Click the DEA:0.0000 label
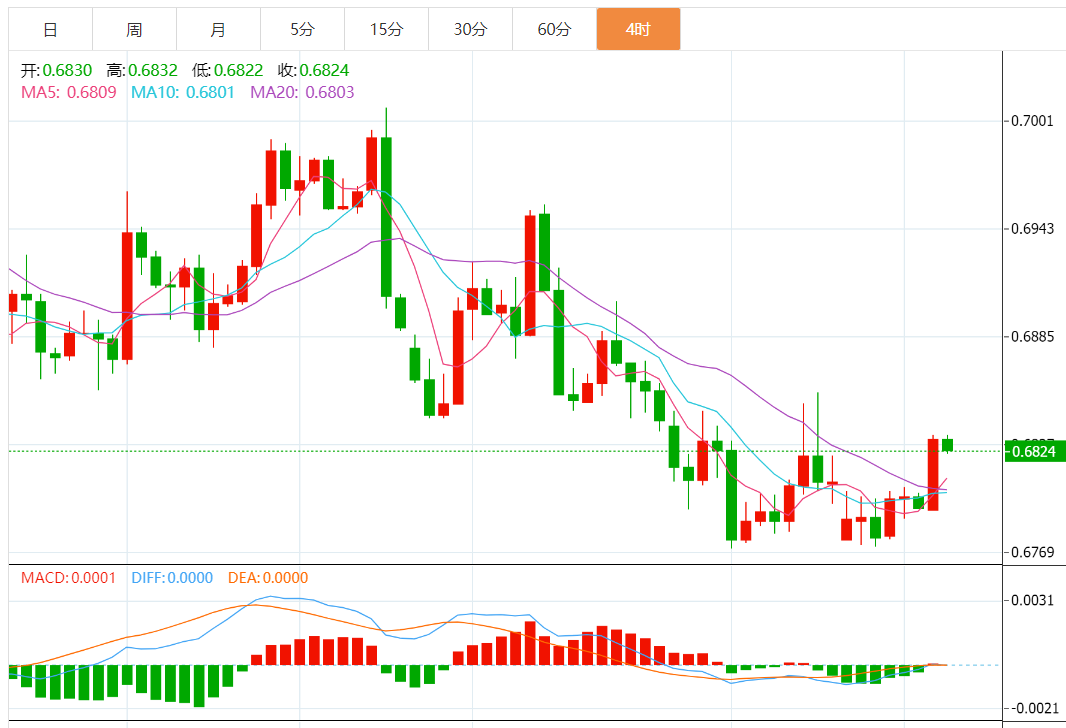1066x728 pixels. [x=268, y=578]
